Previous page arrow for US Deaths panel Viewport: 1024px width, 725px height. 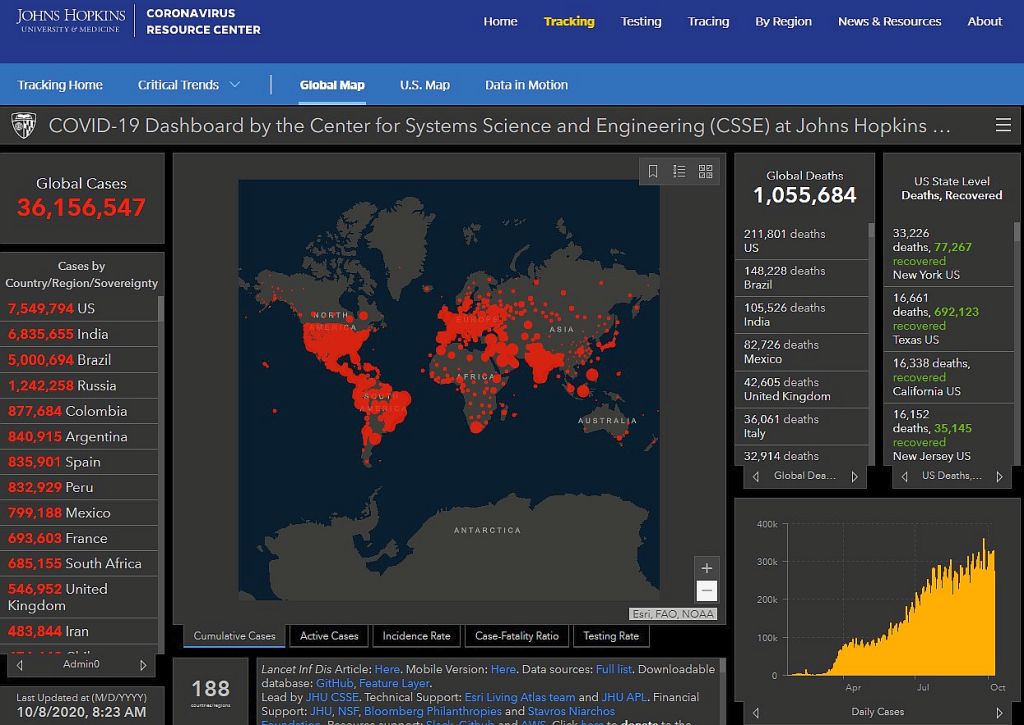pyautogui.click(x=904, y=477)
